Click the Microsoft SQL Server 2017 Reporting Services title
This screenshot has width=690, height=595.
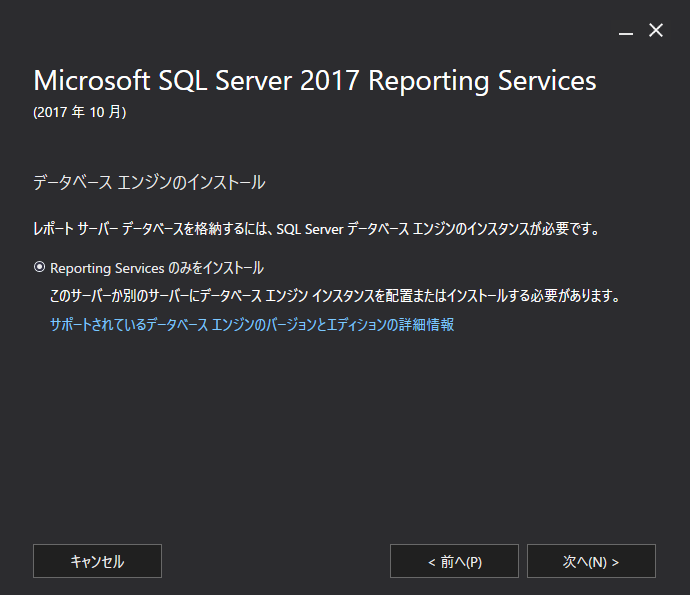(x=315, y=81)
